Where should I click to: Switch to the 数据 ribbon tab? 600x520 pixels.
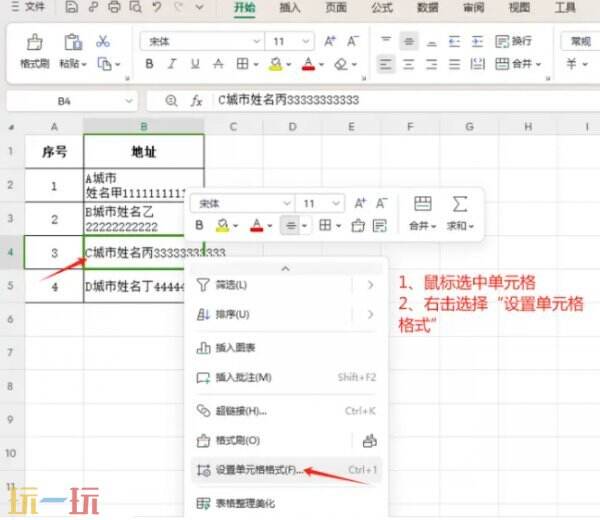(427, 7)
